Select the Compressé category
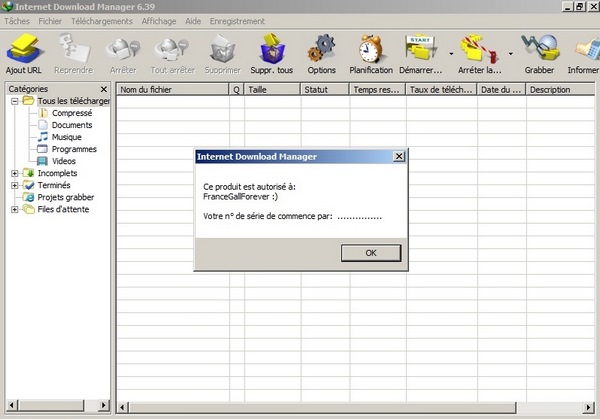Screen dimensions: 600x420 (x=72, y=113)
